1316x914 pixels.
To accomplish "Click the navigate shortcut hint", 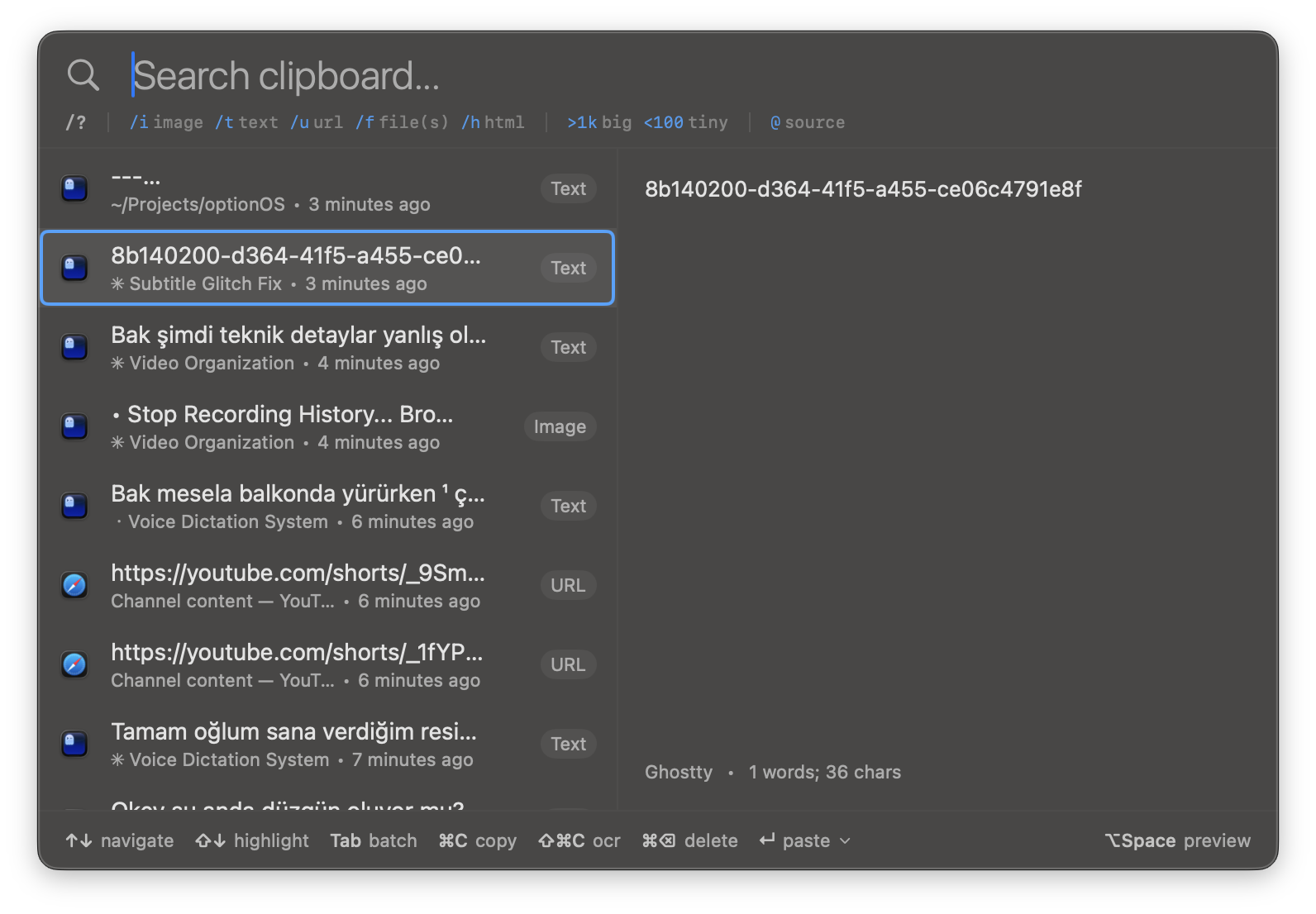I will coord(120,840).
